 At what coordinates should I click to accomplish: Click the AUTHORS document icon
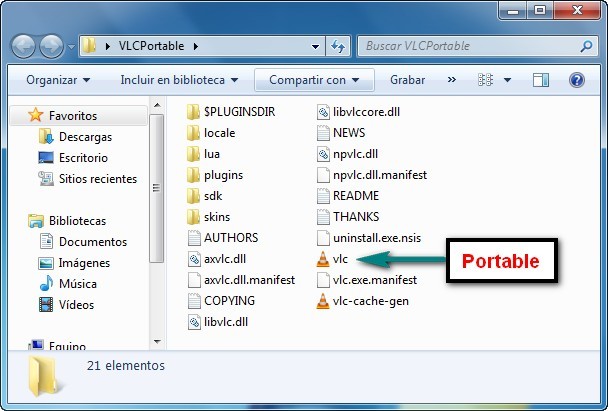194,238
